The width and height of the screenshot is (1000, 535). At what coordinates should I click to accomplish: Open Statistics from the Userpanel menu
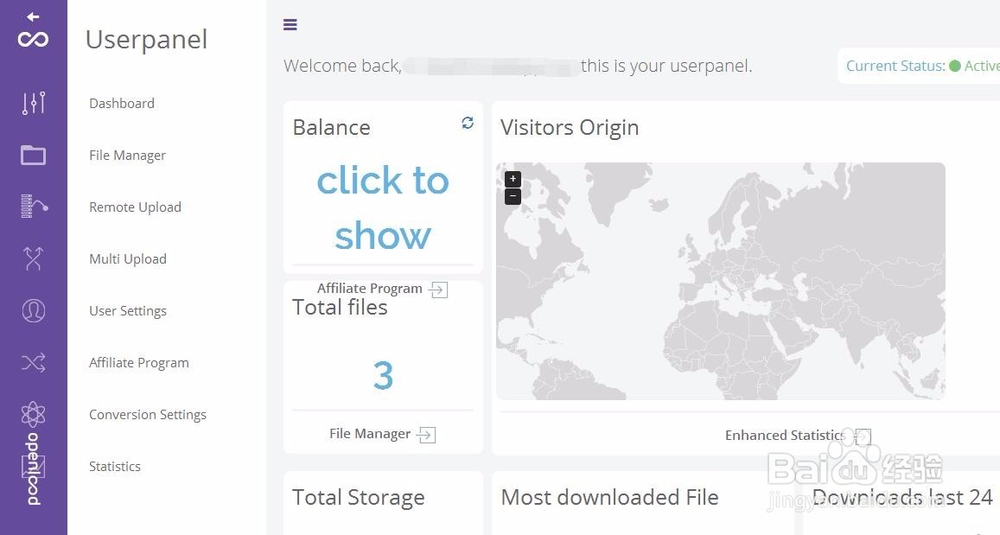point(115,467)
